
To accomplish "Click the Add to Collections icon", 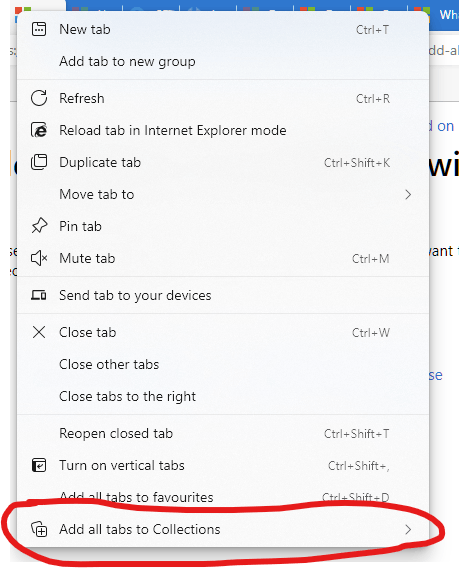I will [39, 529].
